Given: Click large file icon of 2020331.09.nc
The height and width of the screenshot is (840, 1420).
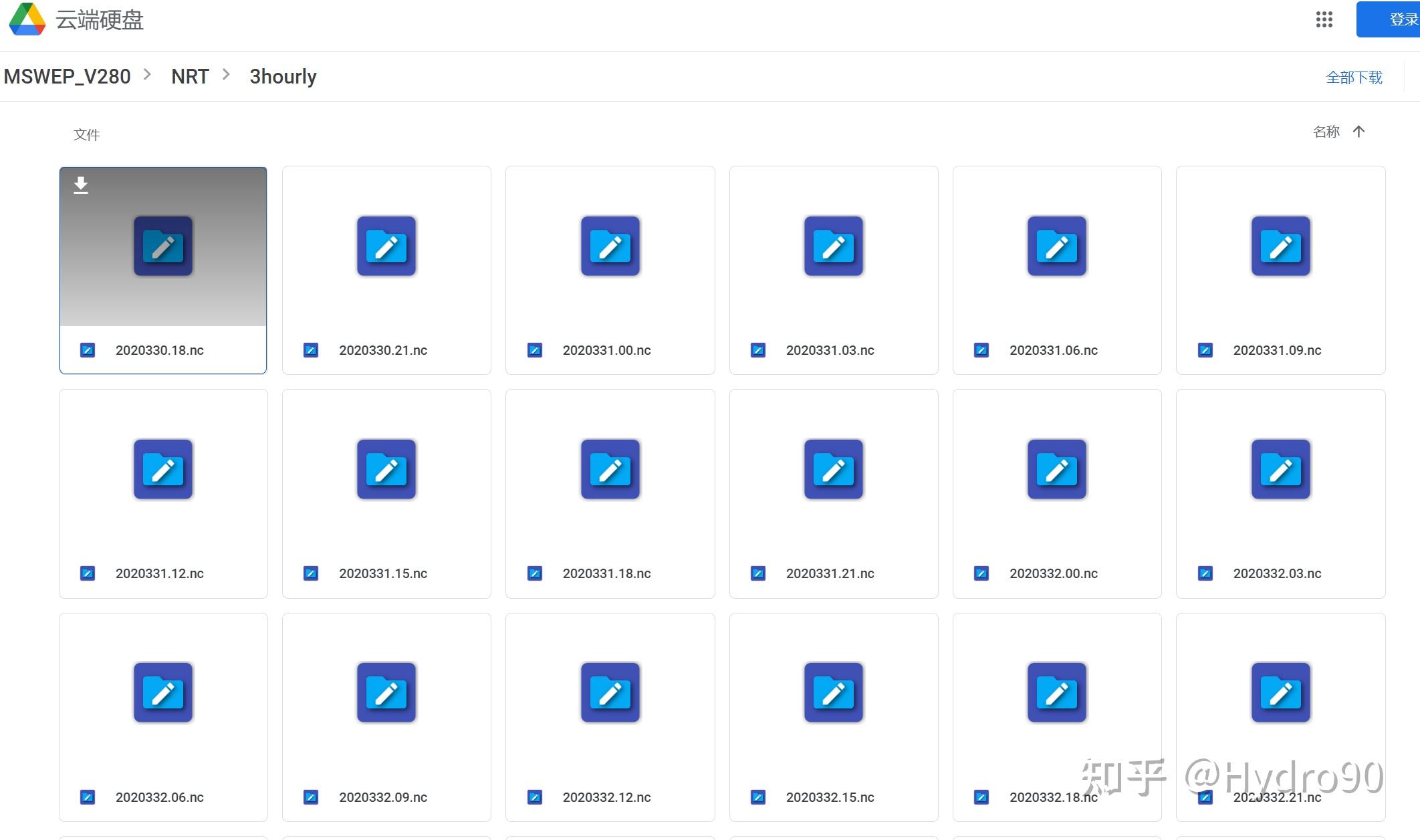Looking at the screenshot, I should (x=1280, y=246).
